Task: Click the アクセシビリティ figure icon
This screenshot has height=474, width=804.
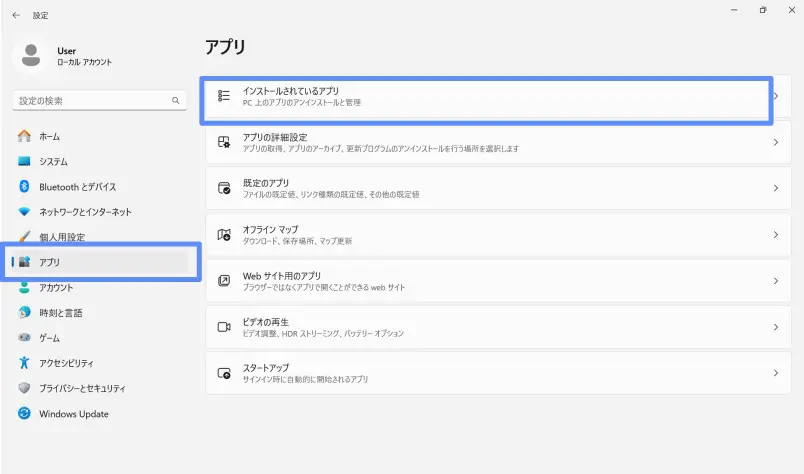Action: click(x=24, y=363)
